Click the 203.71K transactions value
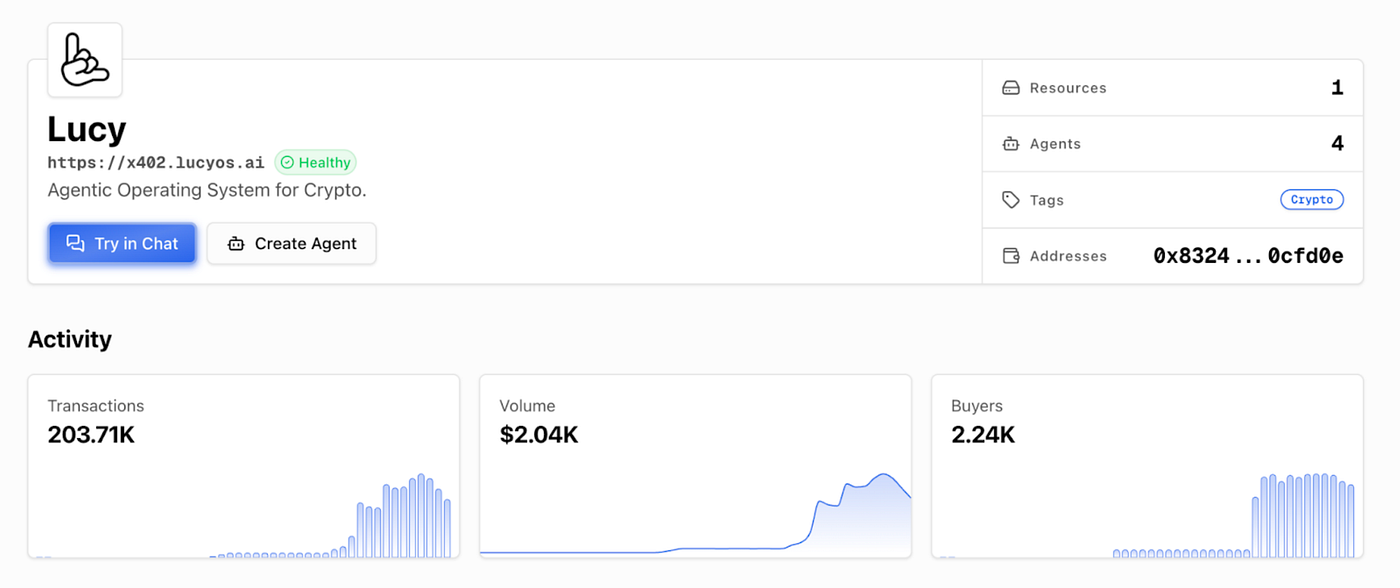Viewport: 1400px width, 588px height. pos(91,435)
